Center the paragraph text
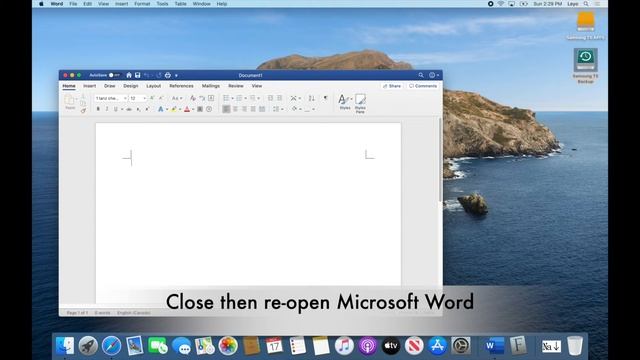The image size is (640, 360). point(235,109)
